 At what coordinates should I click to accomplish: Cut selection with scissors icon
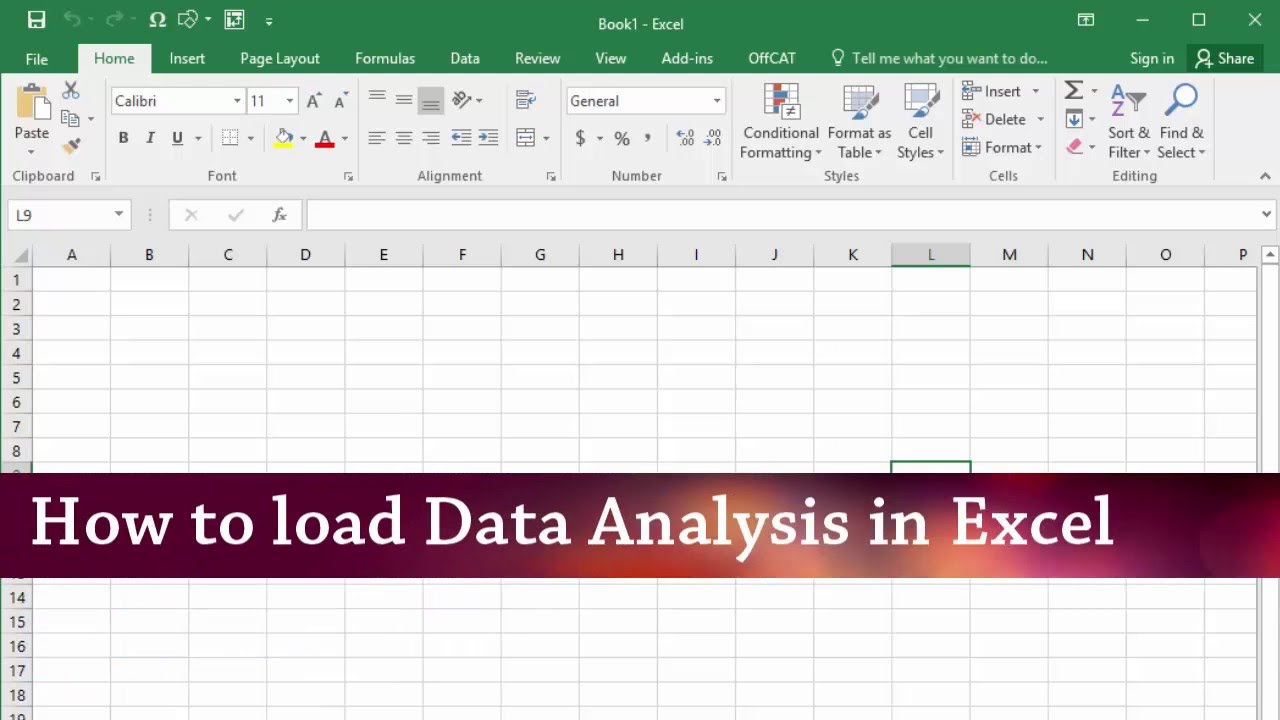70,91
